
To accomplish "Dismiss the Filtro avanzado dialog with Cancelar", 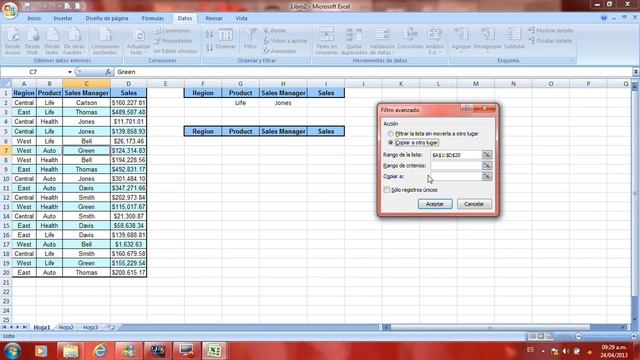I will pyautogui.click(x=474, y=204).
